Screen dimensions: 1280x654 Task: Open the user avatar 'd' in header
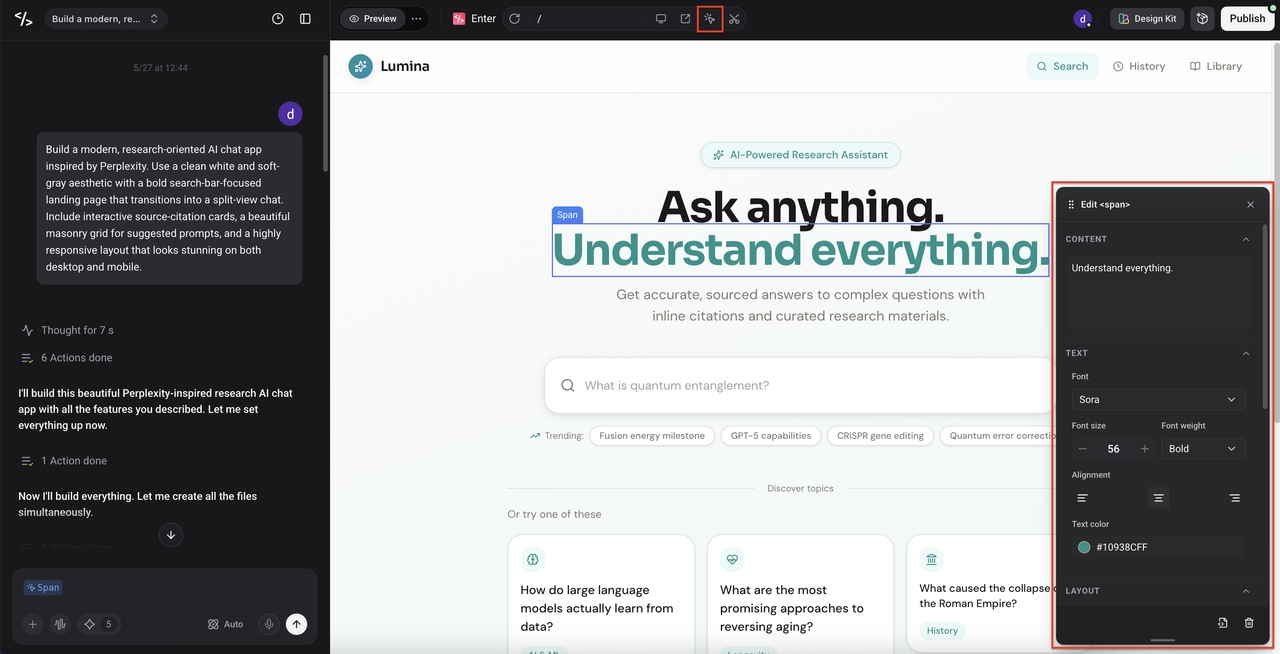[x=1083, y=19]
